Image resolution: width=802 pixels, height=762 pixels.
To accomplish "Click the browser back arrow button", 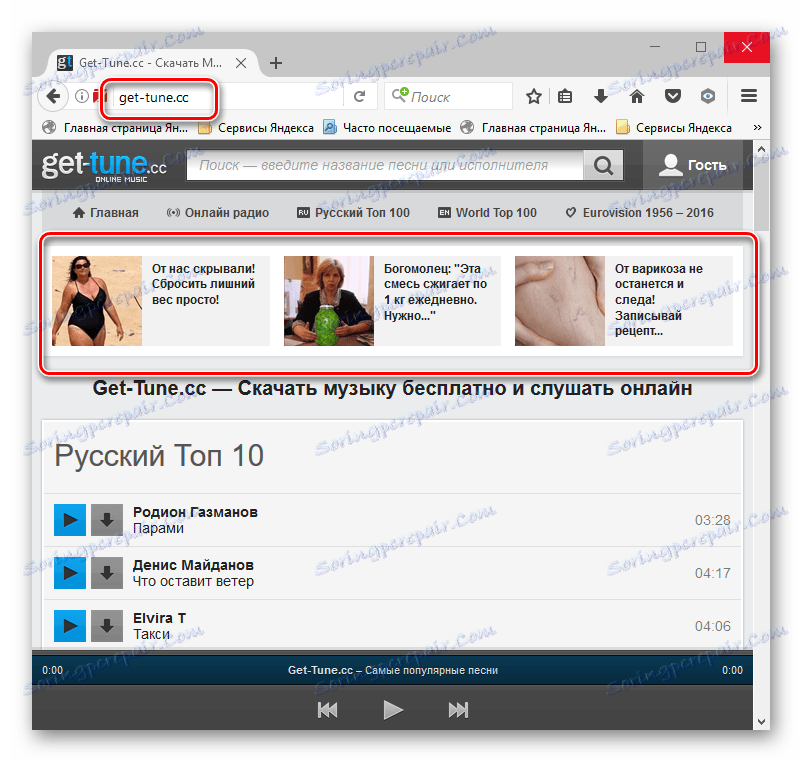I will pos(53,96).
